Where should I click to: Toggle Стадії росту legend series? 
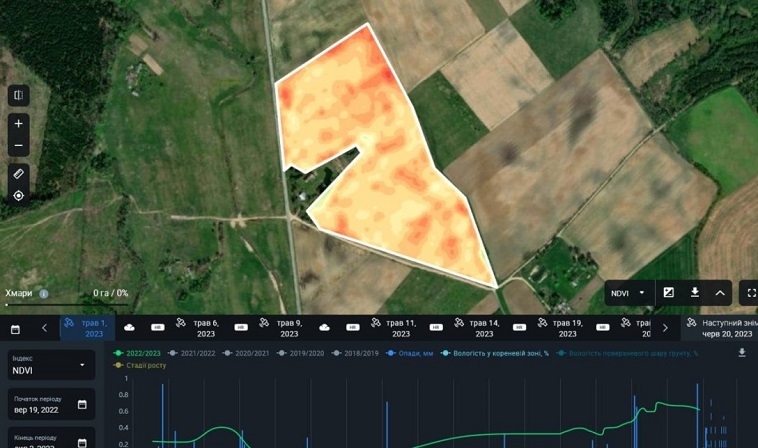(140, 365)
